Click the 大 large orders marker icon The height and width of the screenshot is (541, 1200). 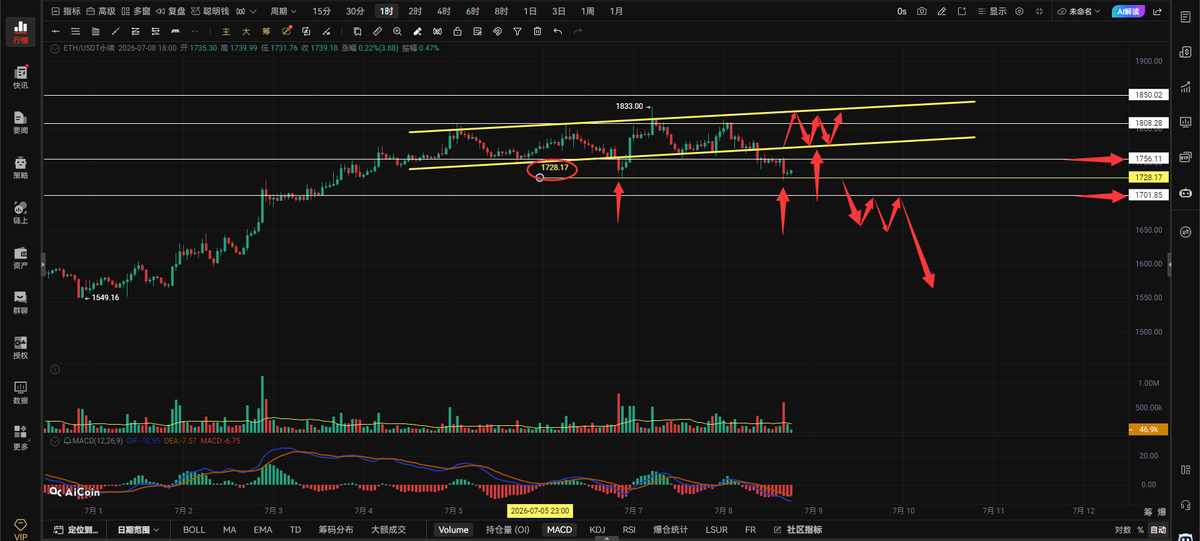(247, 31)
